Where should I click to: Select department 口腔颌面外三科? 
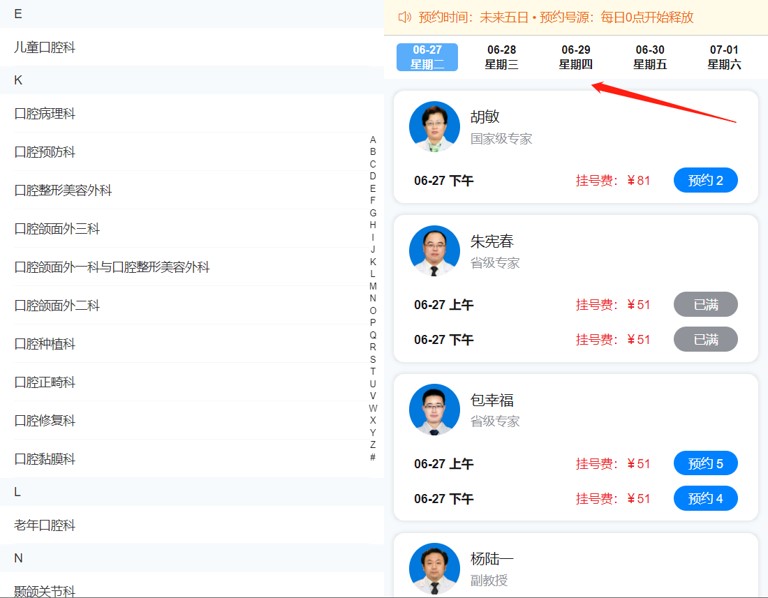tap(192, 229)
